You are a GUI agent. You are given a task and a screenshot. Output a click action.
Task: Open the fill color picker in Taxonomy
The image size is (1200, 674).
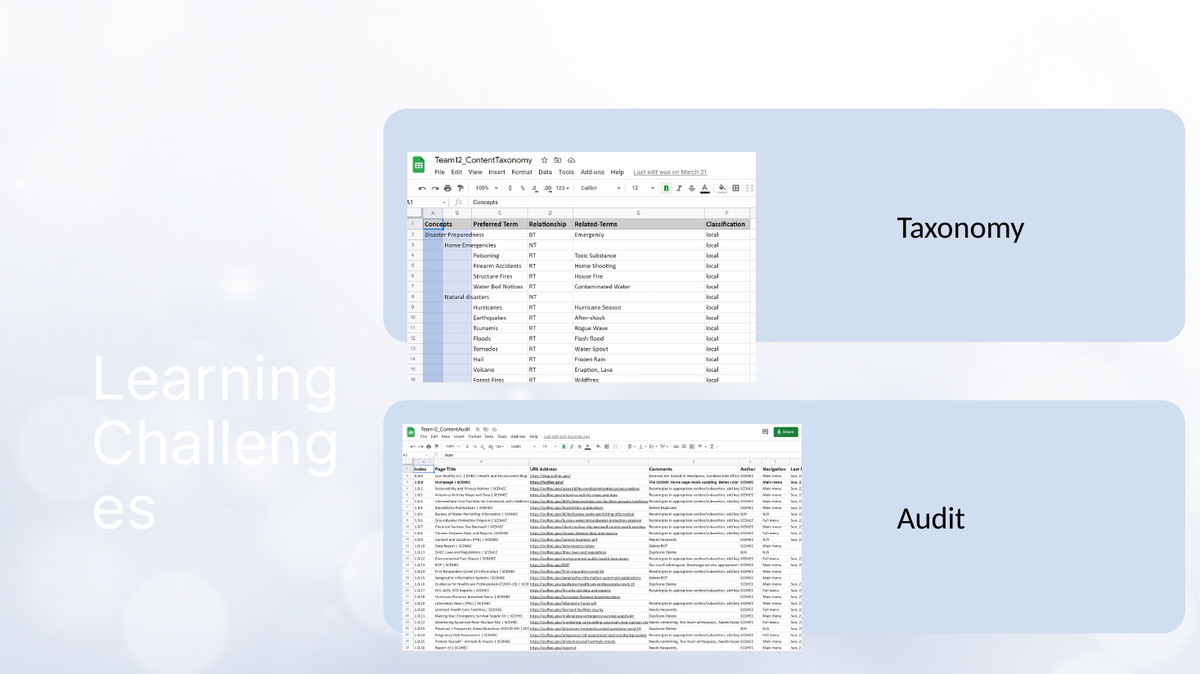722,188
